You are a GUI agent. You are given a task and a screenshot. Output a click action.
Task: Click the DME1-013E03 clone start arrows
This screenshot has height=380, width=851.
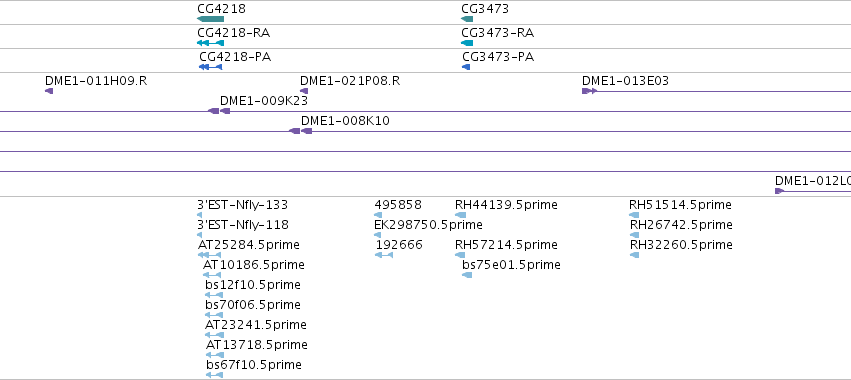pos(589,91)
